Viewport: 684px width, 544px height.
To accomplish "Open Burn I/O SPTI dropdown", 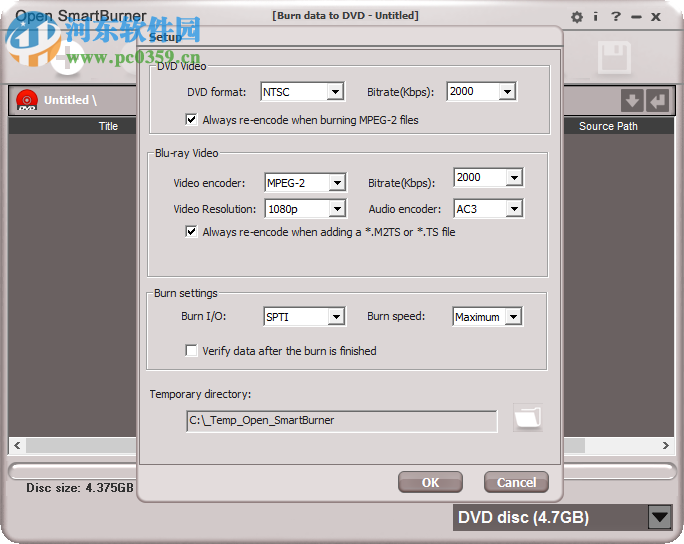I will click(336, 316).
